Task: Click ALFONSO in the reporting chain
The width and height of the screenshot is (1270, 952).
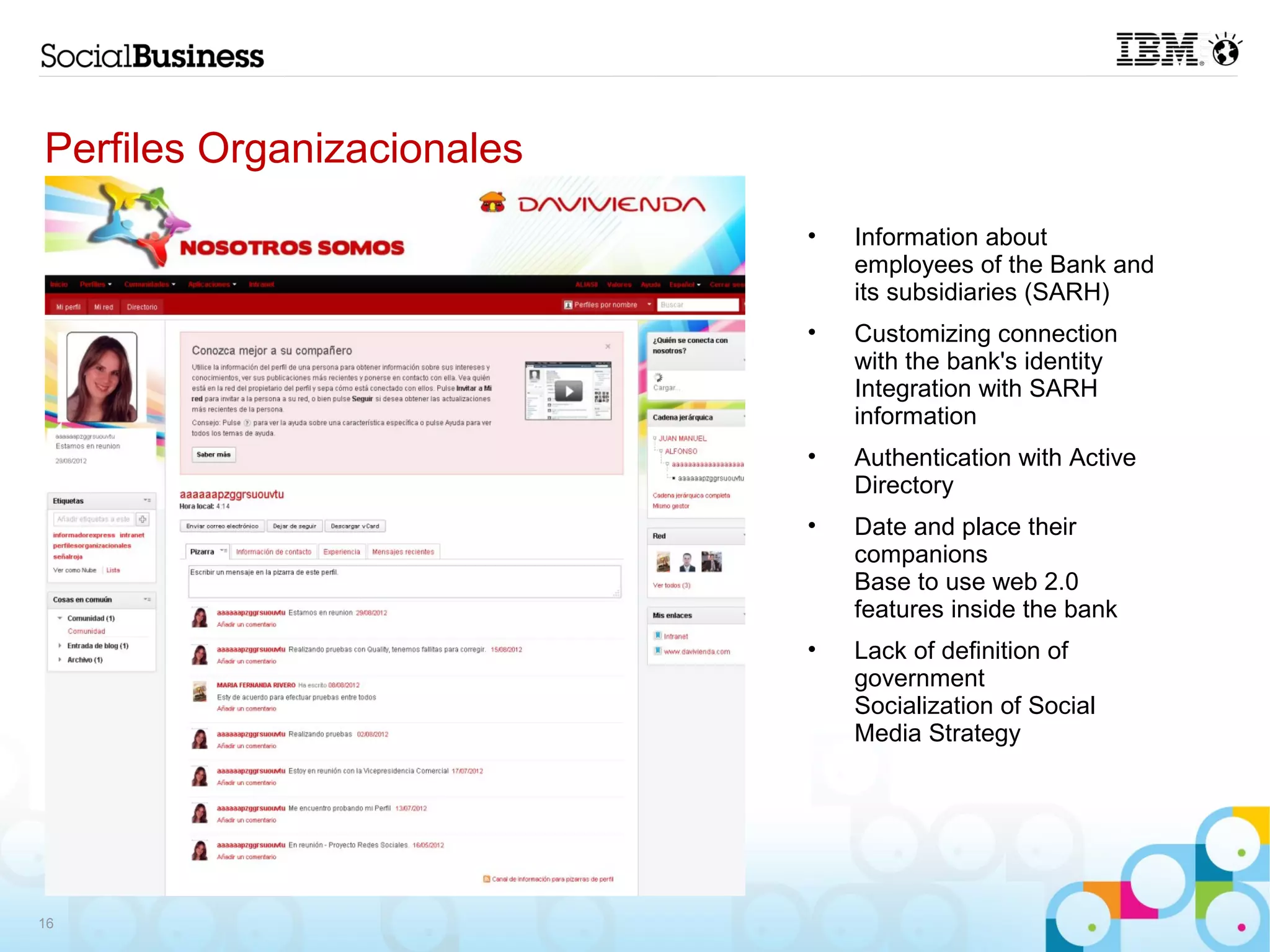Action: pos(681,452)
